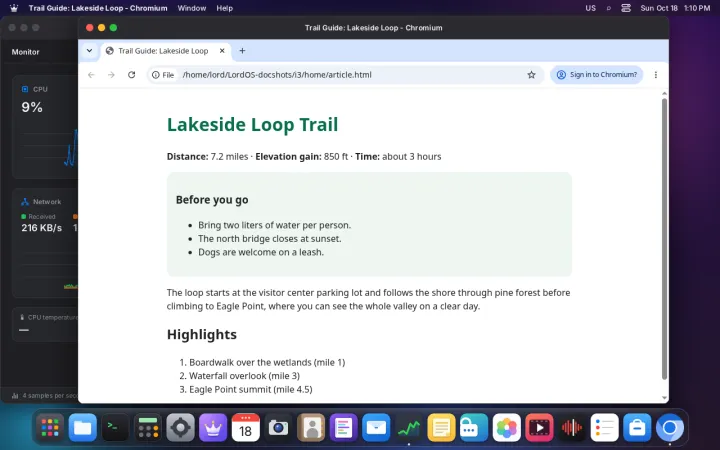Click the CPU panel in Monitor window
The width and height of the screenshot is (720, 450).
[x=45, y=127]
